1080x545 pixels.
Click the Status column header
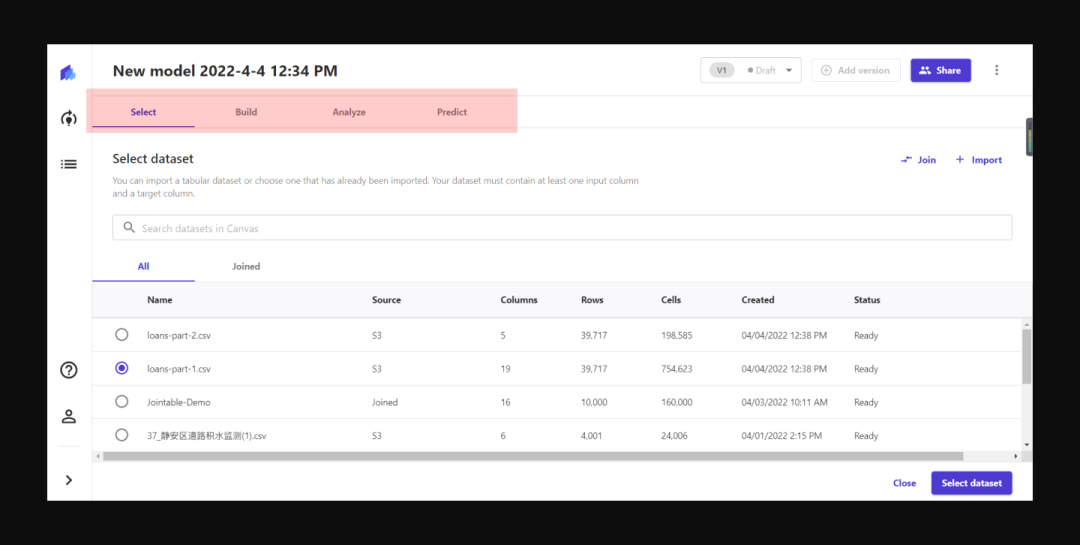867,300
